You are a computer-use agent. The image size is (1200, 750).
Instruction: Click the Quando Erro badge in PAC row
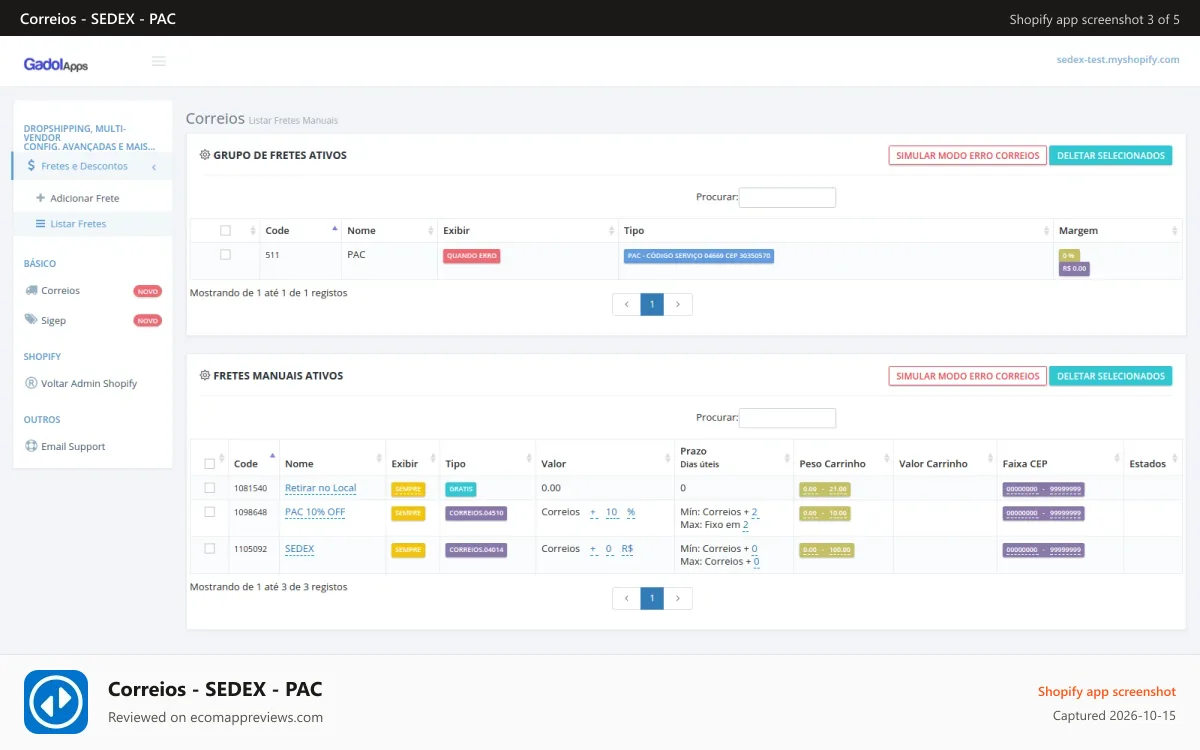click(x=472, y=256)
